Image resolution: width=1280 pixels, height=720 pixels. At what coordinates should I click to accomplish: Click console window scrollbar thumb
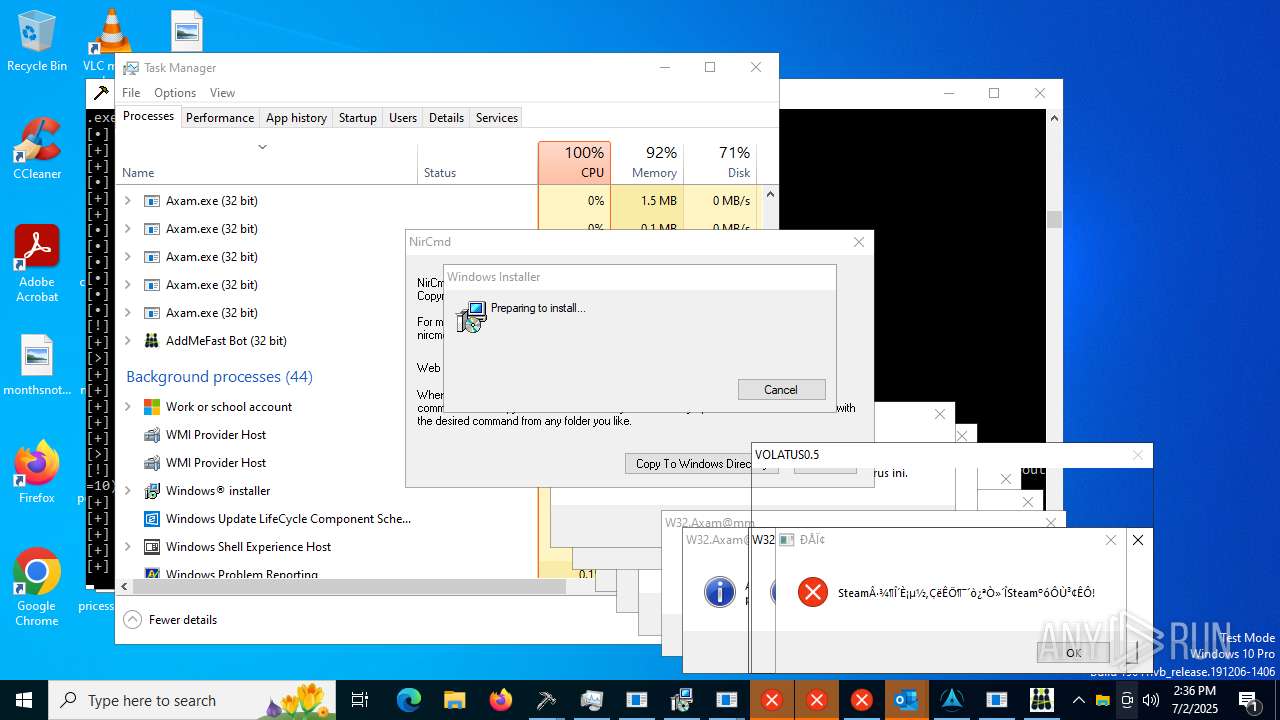(1054, 219)
